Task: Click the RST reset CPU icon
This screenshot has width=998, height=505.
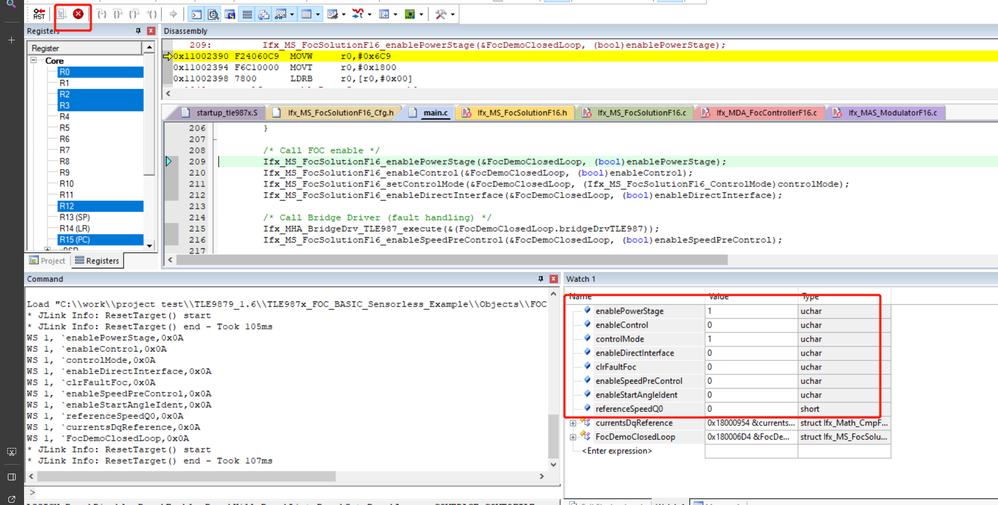Action: click(39, 14)
